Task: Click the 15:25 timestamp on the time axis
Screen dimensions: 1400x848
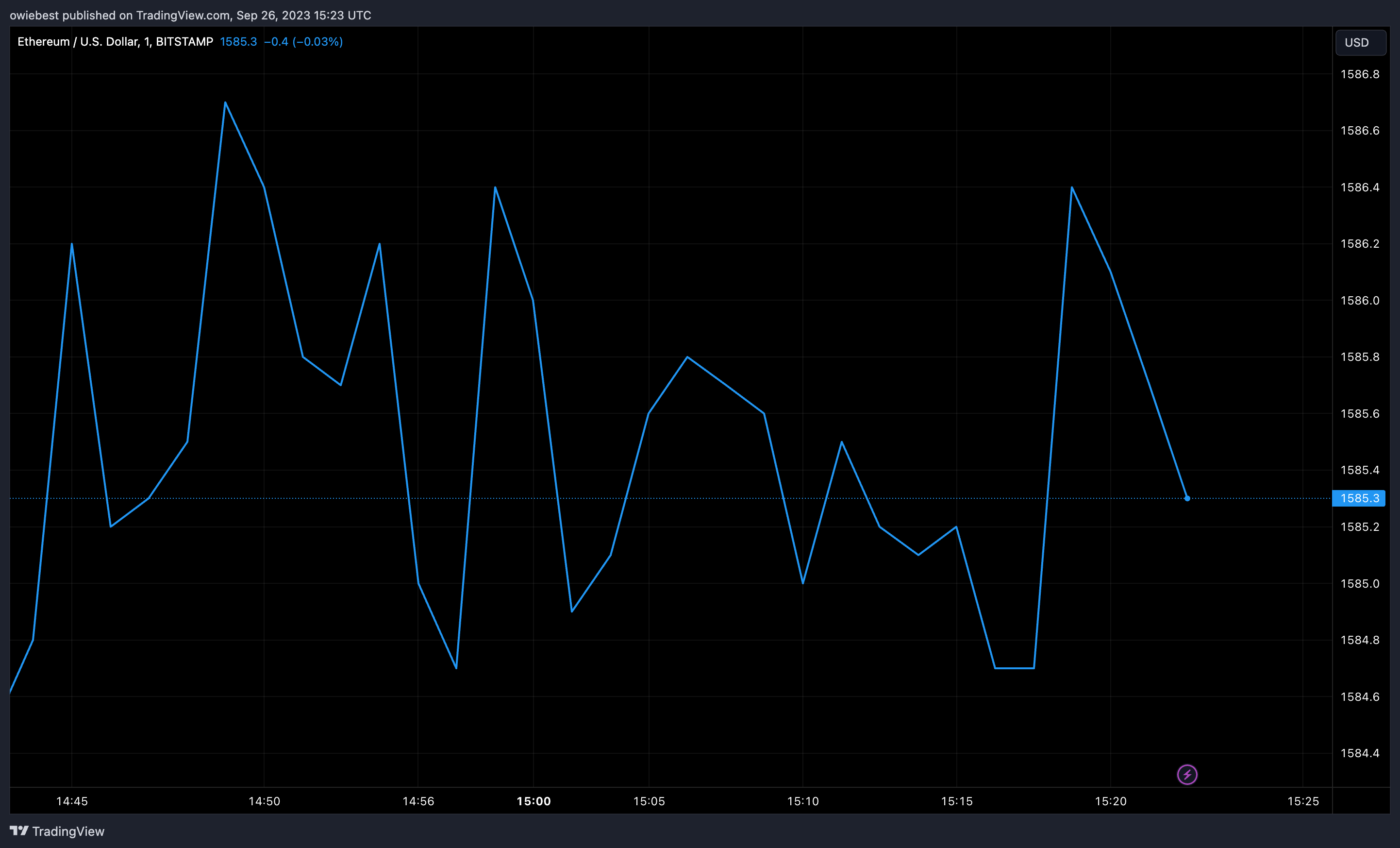Action: click(1304, 801)
